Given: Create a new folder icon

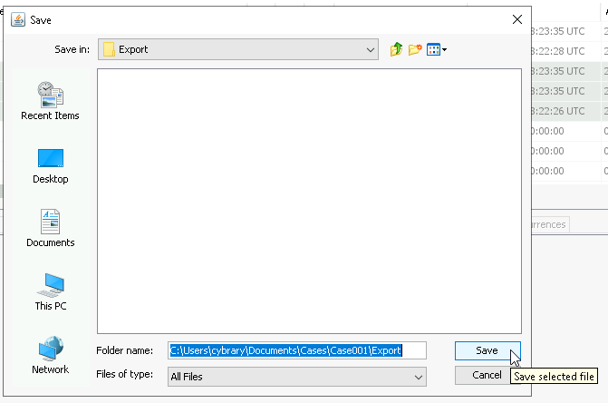Looking at the screenshot, I should [415, 50].
